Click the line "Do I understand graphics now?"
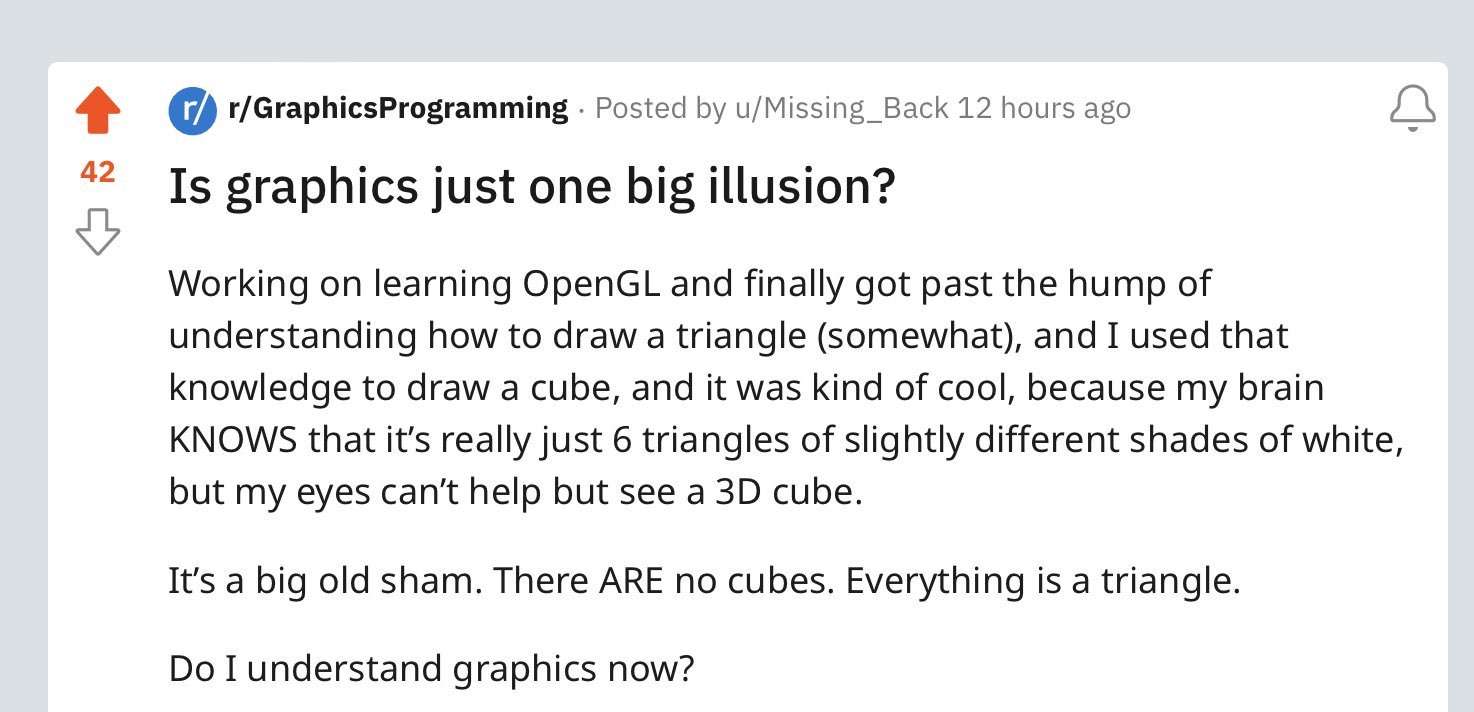This screenshot has width=1474, height=712. [431, 668]
